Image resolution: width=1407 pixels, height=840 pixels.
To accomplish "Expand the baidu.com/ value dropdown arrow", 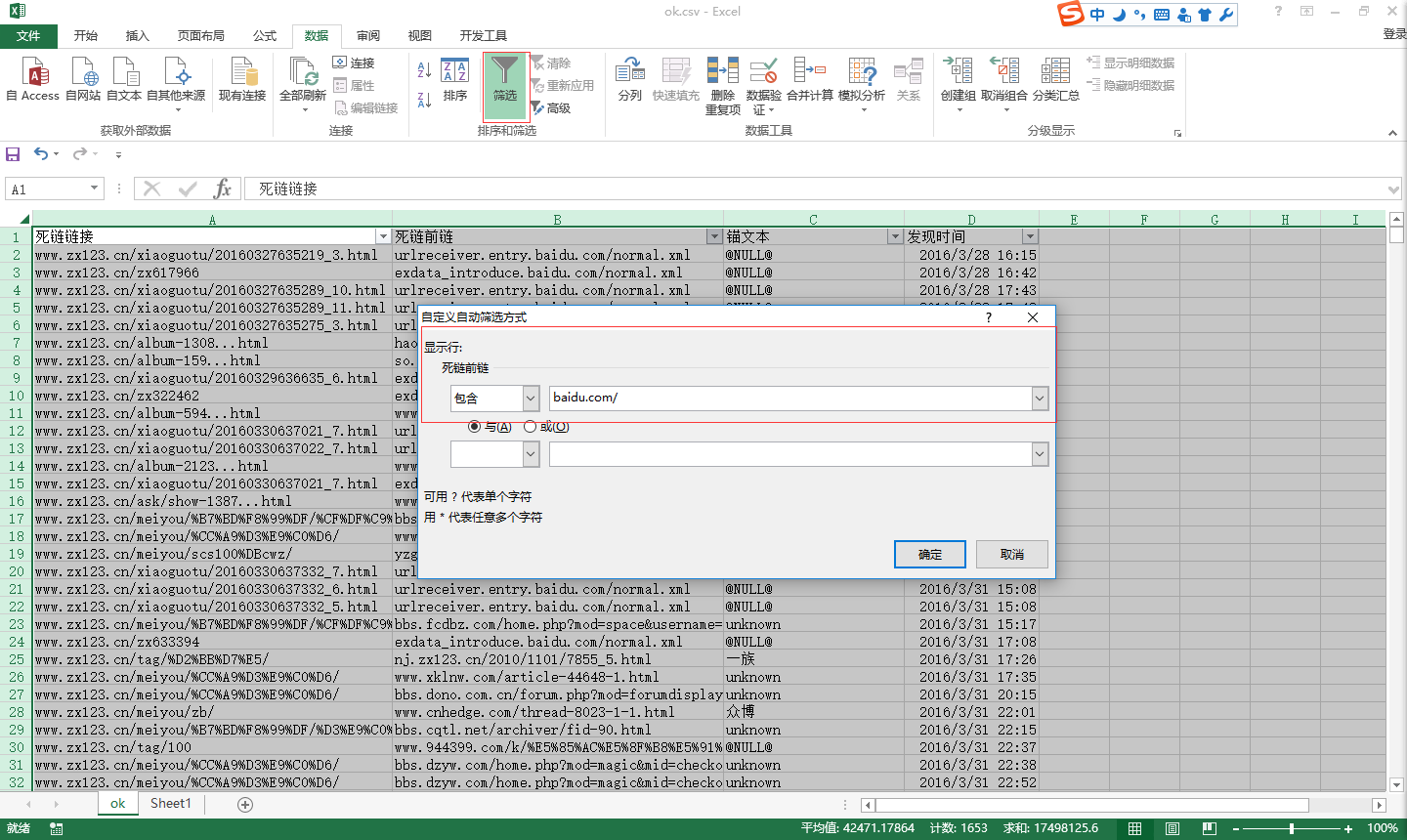I will point(1040,399).
